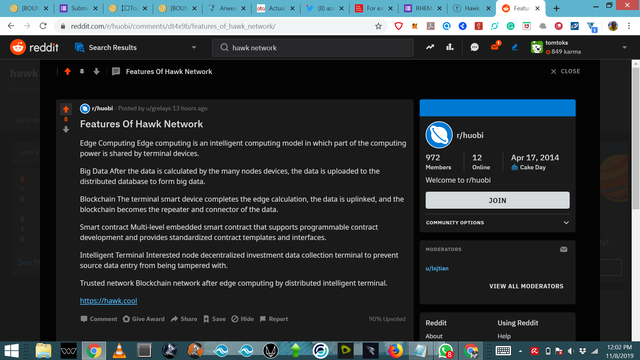
Task: Share the post
Action: coord(184,319)
